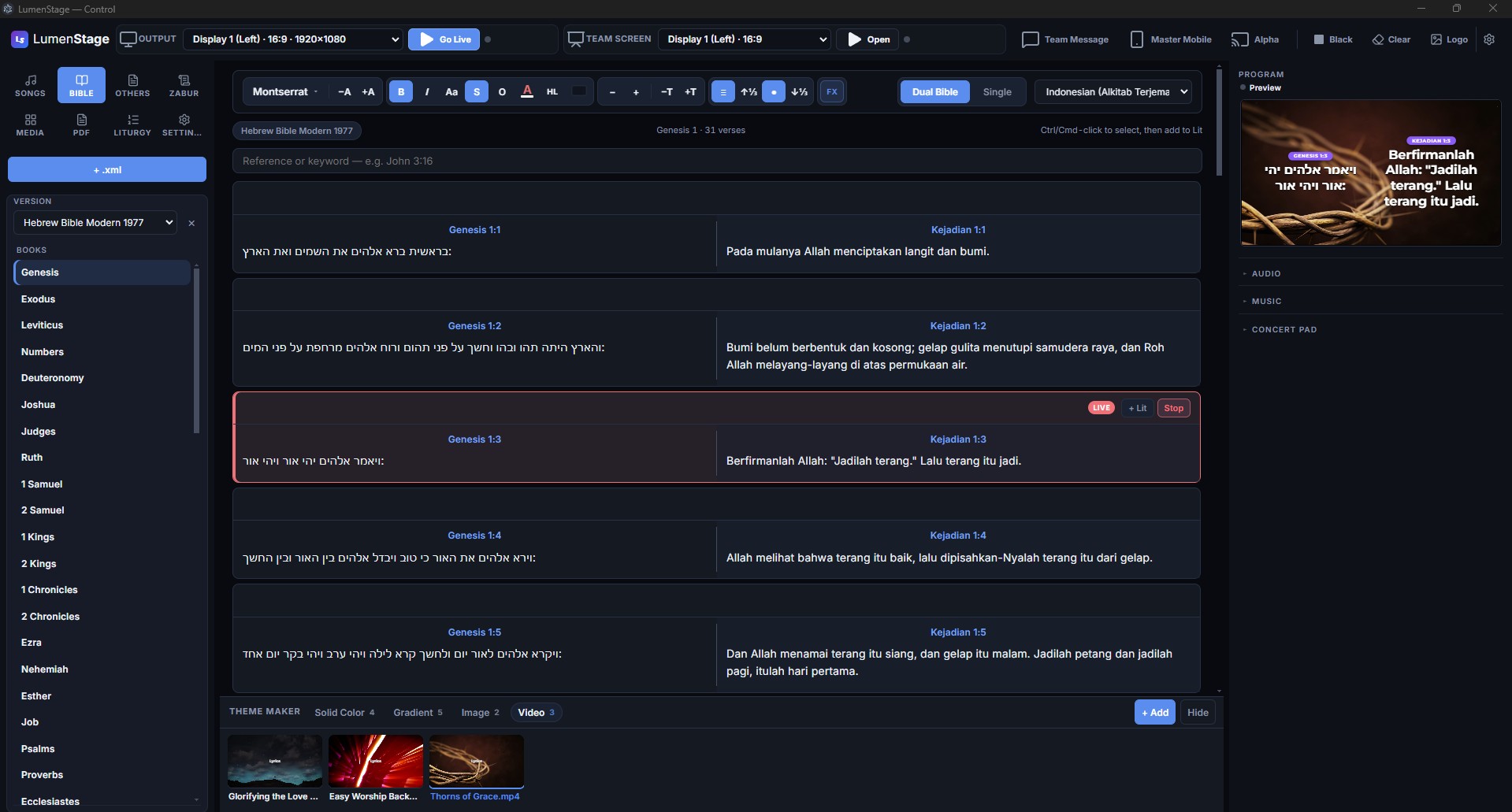
Task: Select the Video theme tab
Action: pos(536,713)
